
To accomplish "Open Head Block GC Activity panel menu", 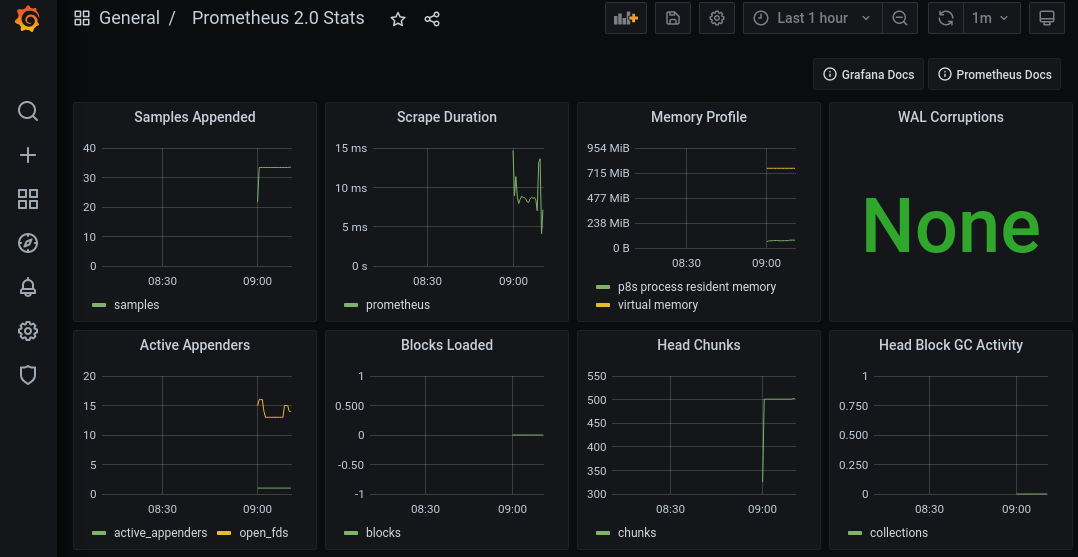I will (951, 345).
